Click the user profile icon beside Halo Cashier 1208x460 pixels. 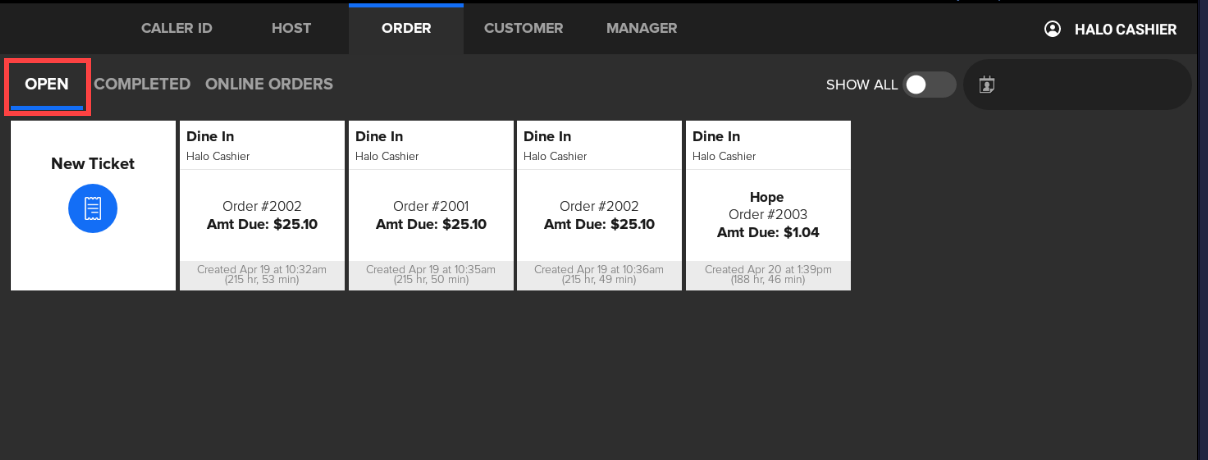(1052, 29)
